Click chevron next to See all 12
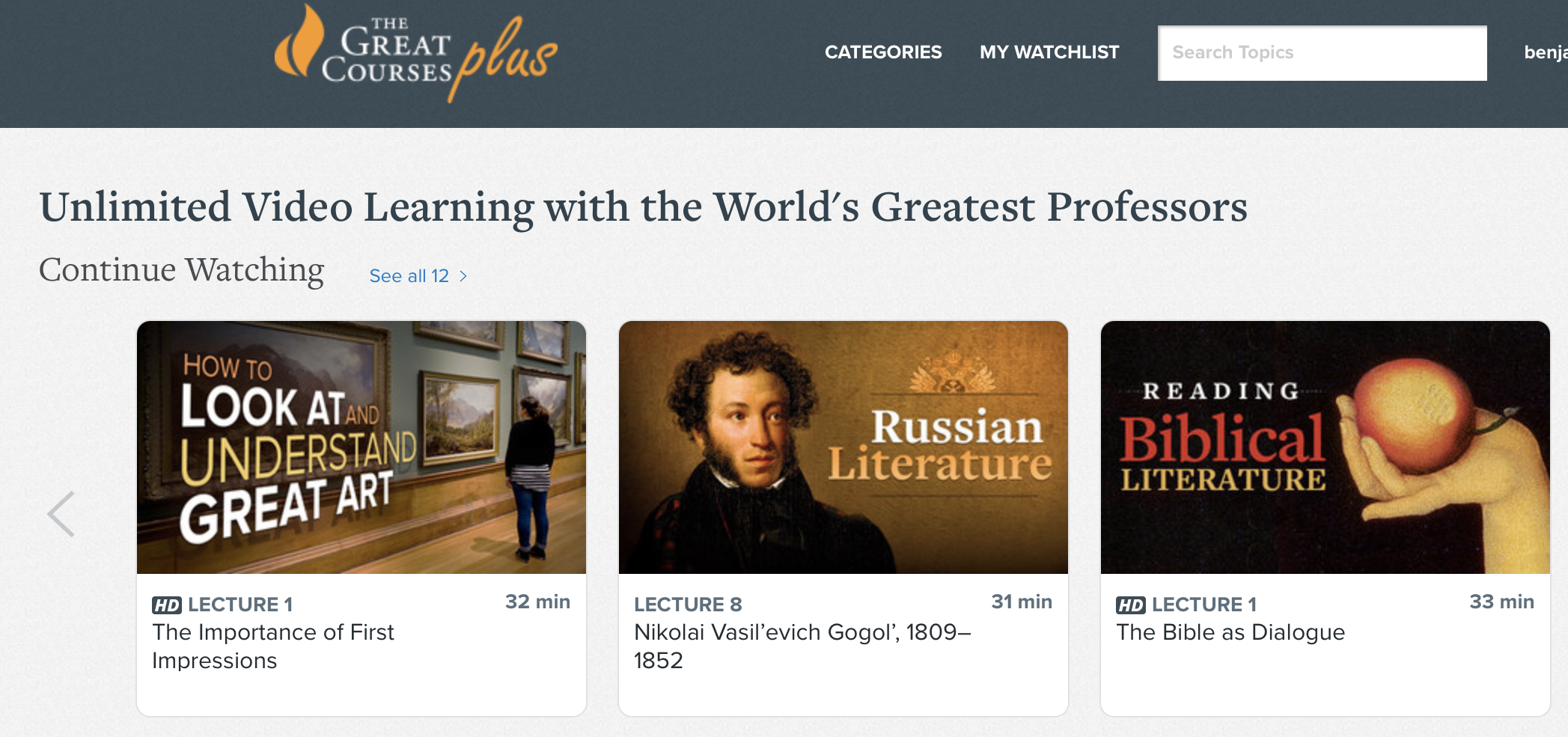Viewport: 1568px width, 737px height. [x=463, y=276]
